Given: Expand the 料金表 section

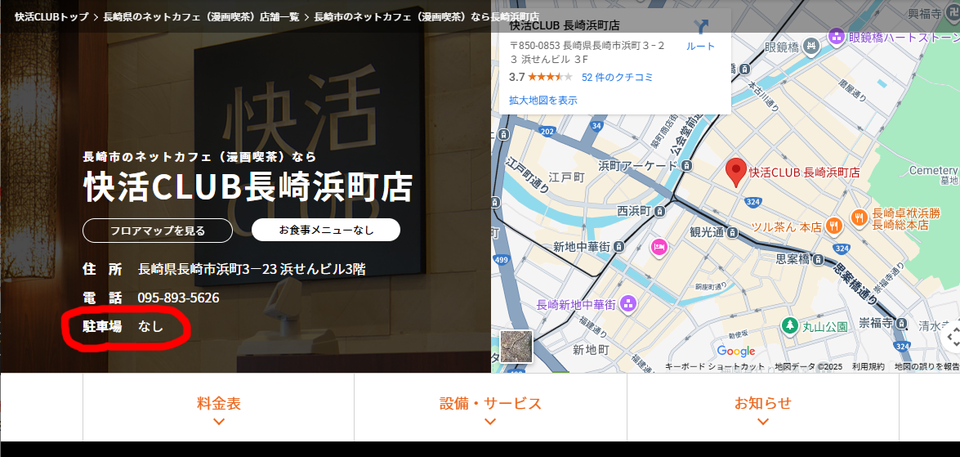Looking at the screenshot, I should point(219,410).
